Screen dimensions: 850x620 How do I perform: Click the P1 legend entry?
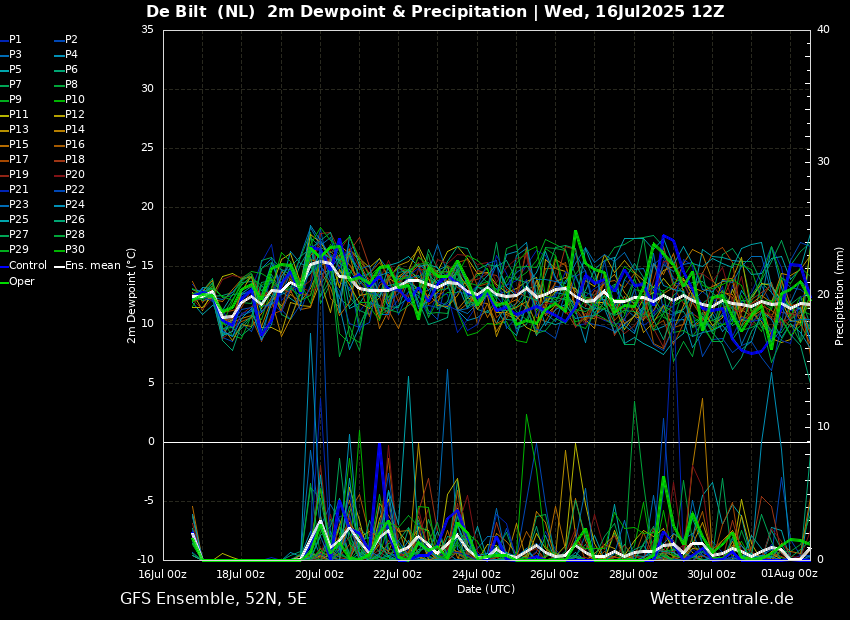[x=15, y=40]
